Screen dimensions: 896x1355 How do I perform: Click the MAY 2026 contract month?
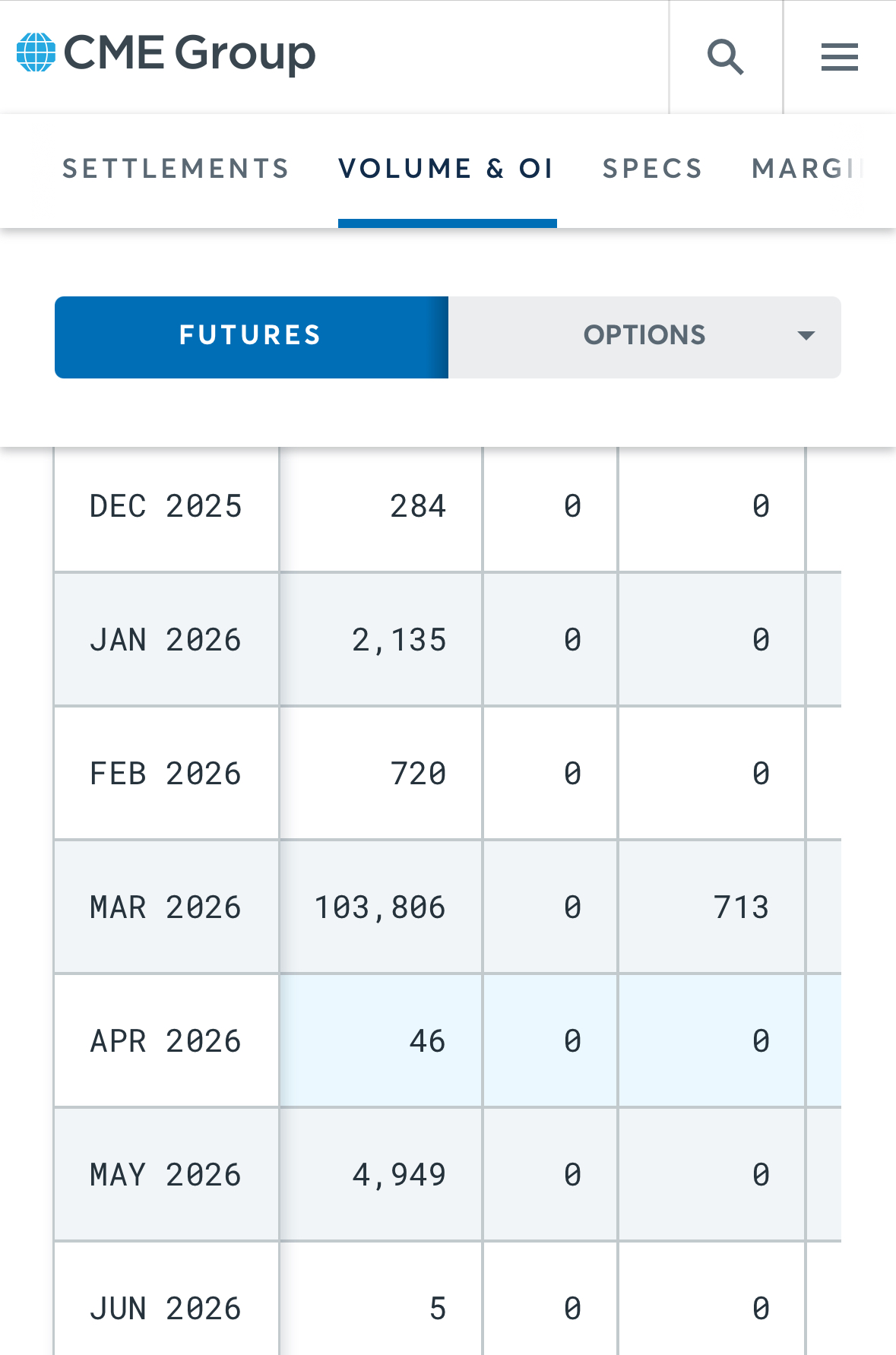(x=166, y=1176)
